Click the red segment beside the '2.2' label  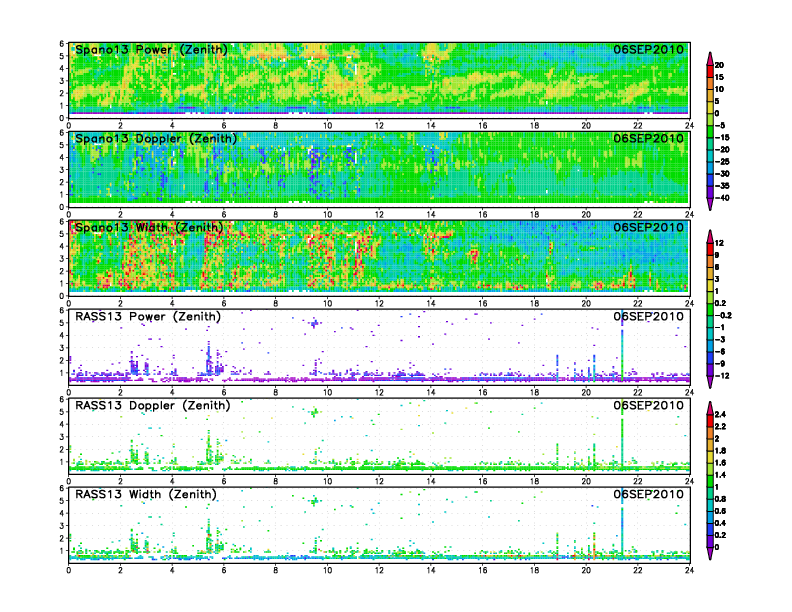pos(710,421)
